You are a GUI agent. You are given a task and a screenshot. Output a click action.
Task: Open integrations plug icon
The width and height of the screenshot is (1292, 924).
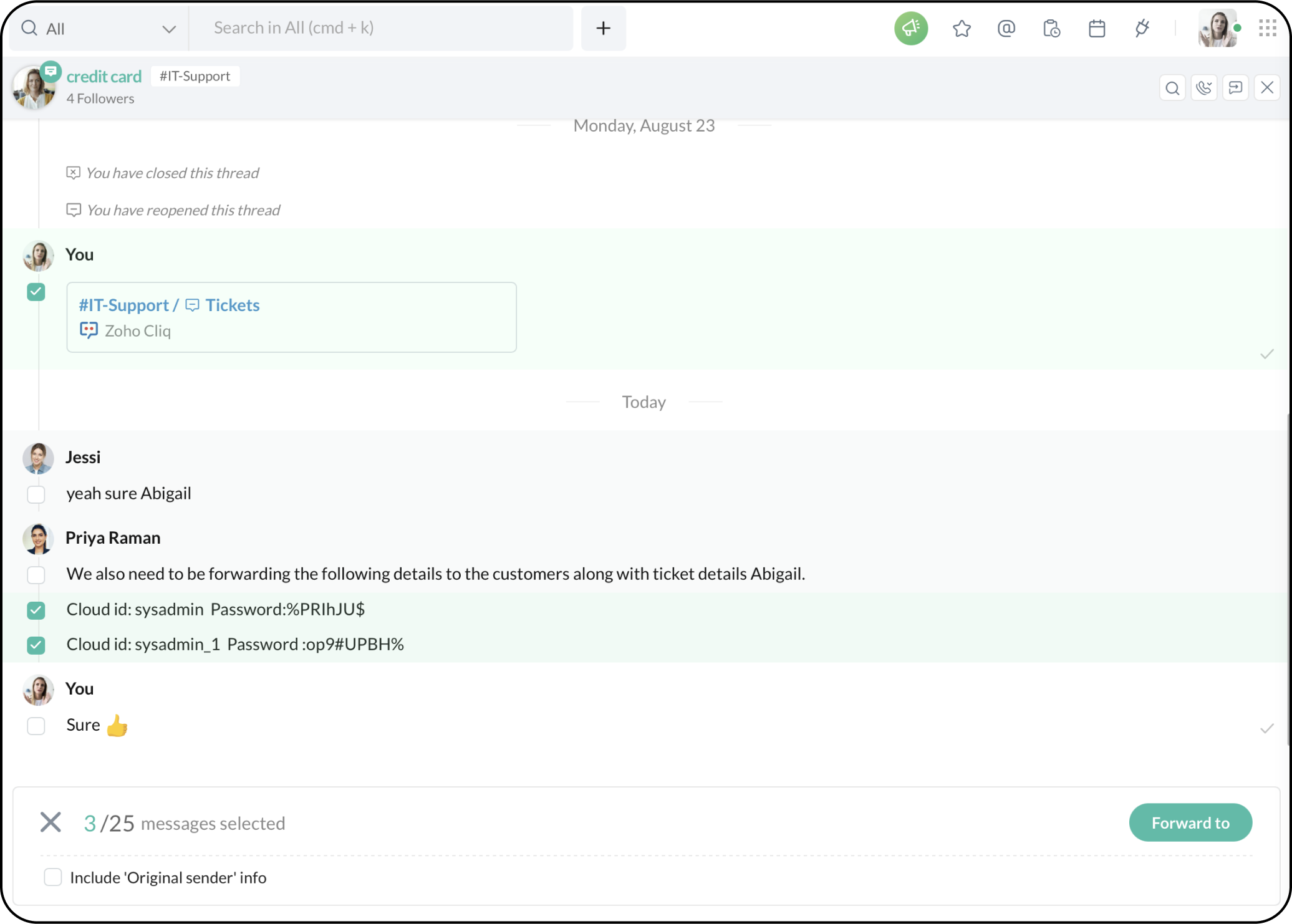tap(1142, 28)
